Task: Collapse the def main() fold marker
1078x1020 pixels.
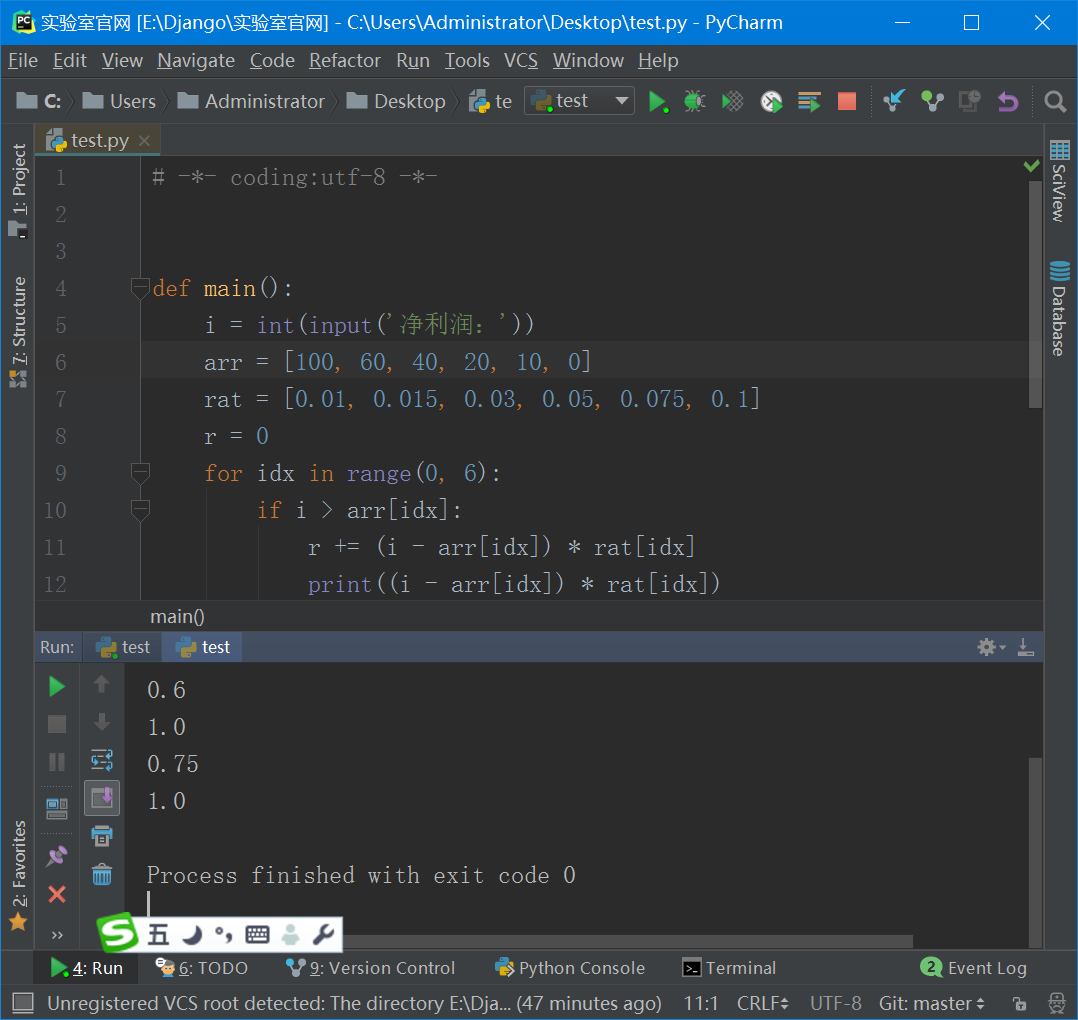Action: (140, 288)
